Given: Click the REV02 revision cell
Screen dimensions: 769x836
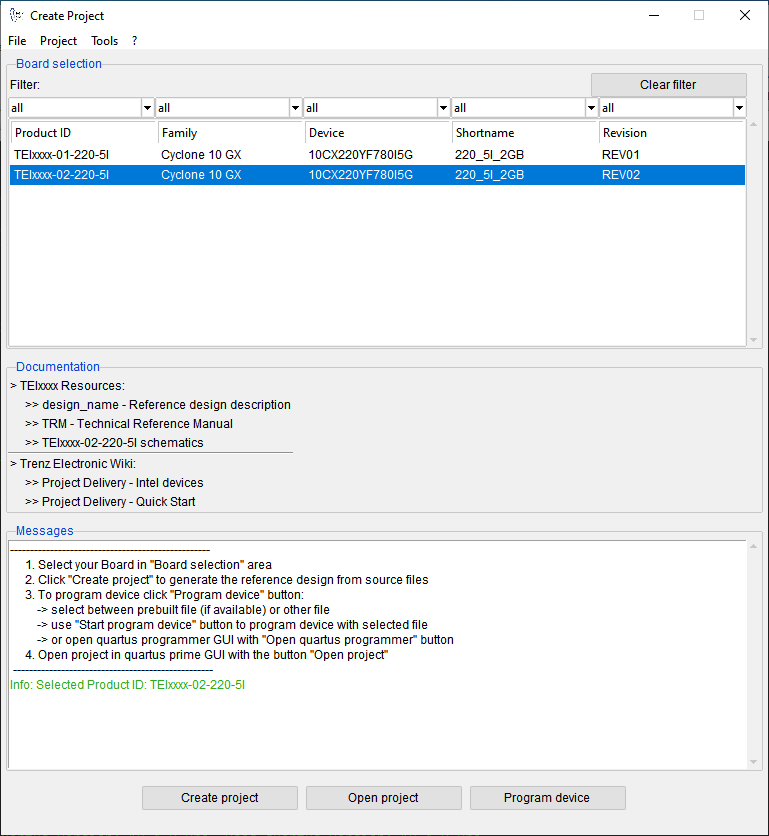Looking at the screenshot, I should (621, 175).
